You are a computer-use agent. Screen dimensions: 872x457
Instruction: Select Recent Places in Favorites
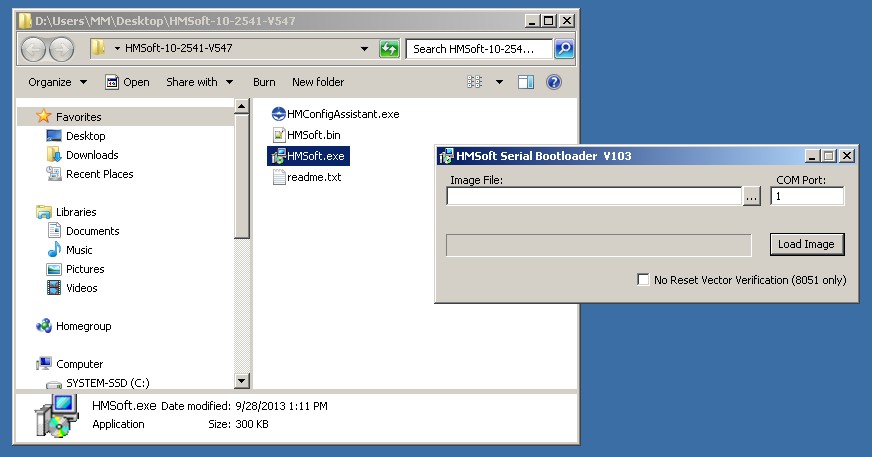pyautogui.click(x=100, y=174)
